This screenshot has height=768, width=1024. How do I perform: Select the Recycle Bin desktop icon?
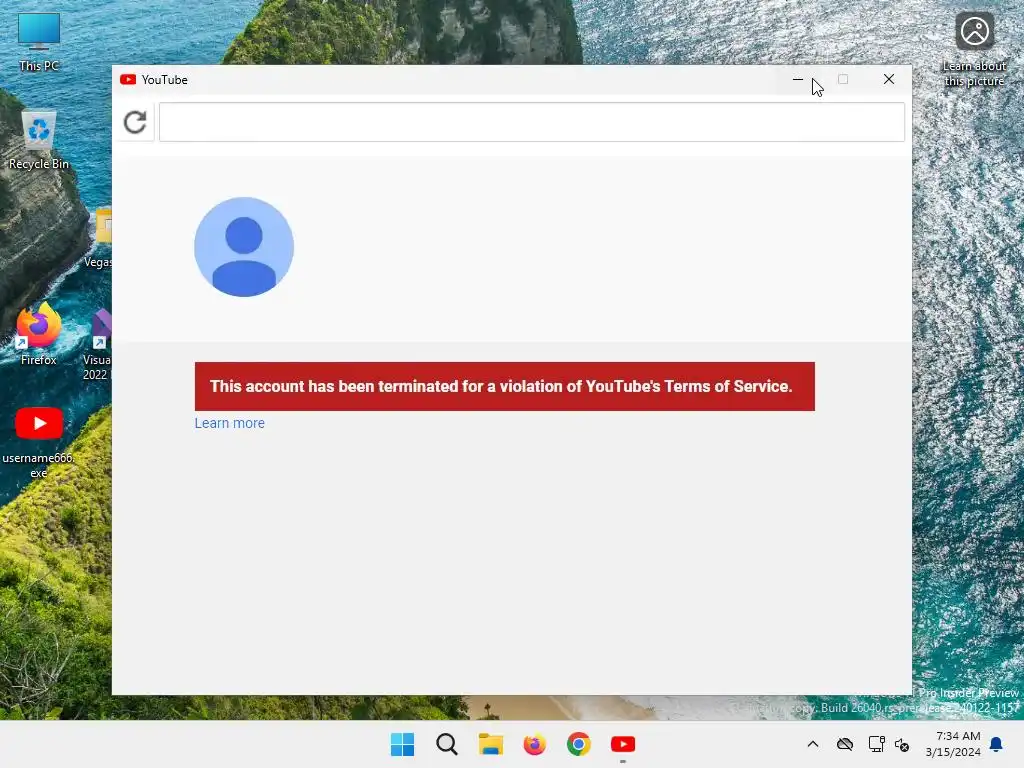click(39, 140)
